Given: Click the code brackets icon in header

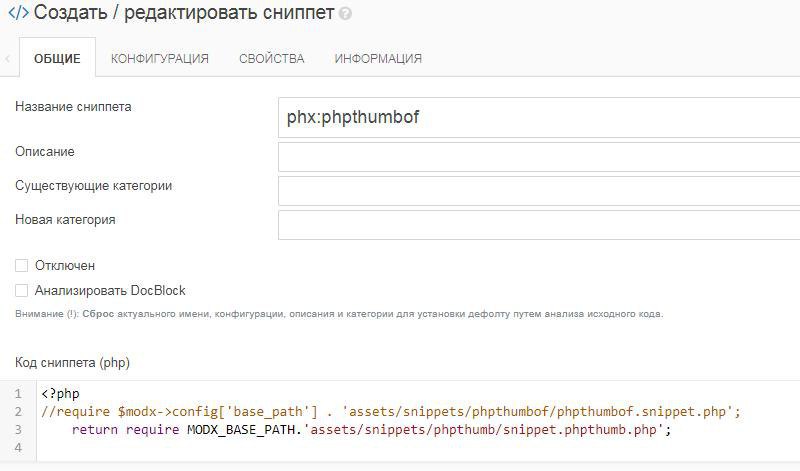Looking at the screenshot, I should pyautogui.click(x=18, y=14).
